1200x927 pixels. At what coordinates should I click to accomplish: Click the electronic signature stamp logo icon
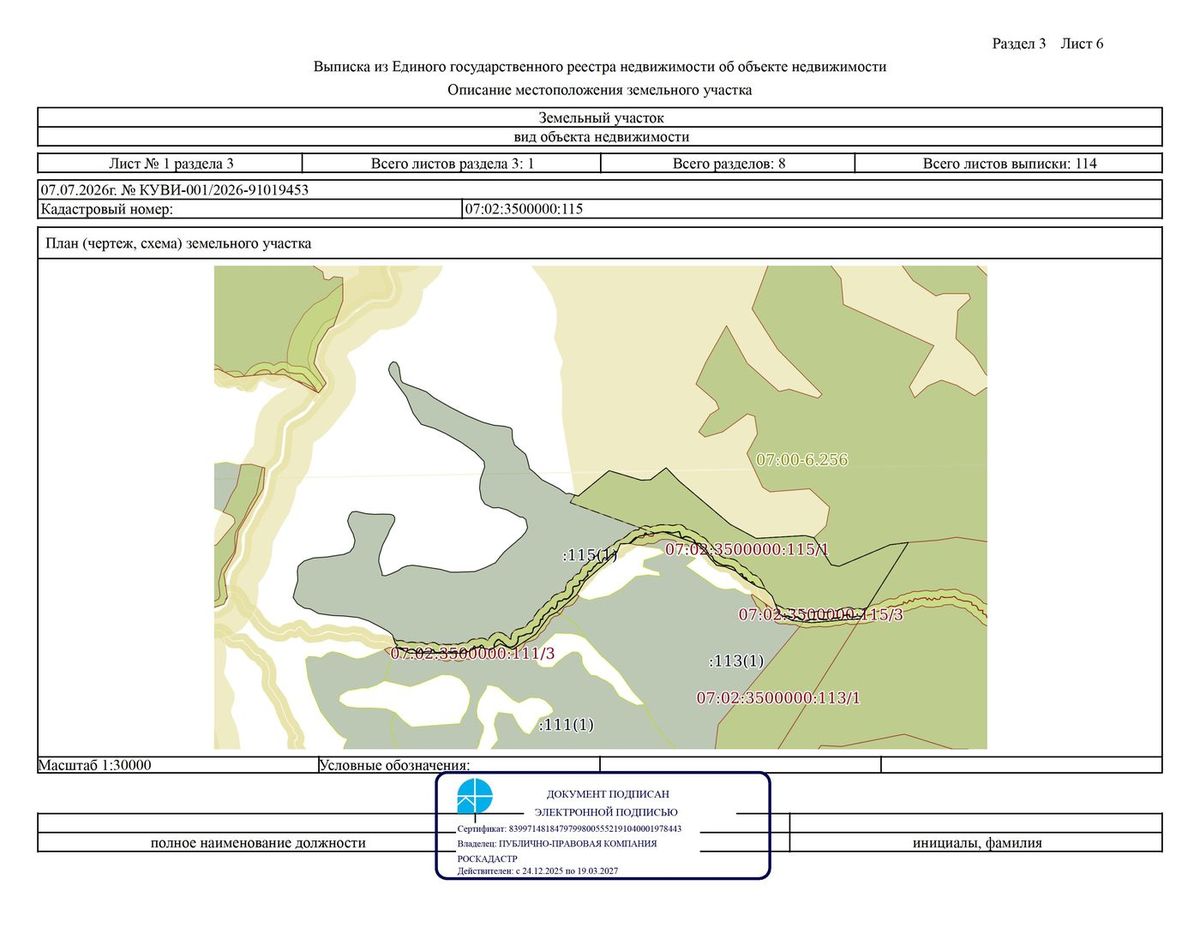pyautogui.click(x=475, y=797)
